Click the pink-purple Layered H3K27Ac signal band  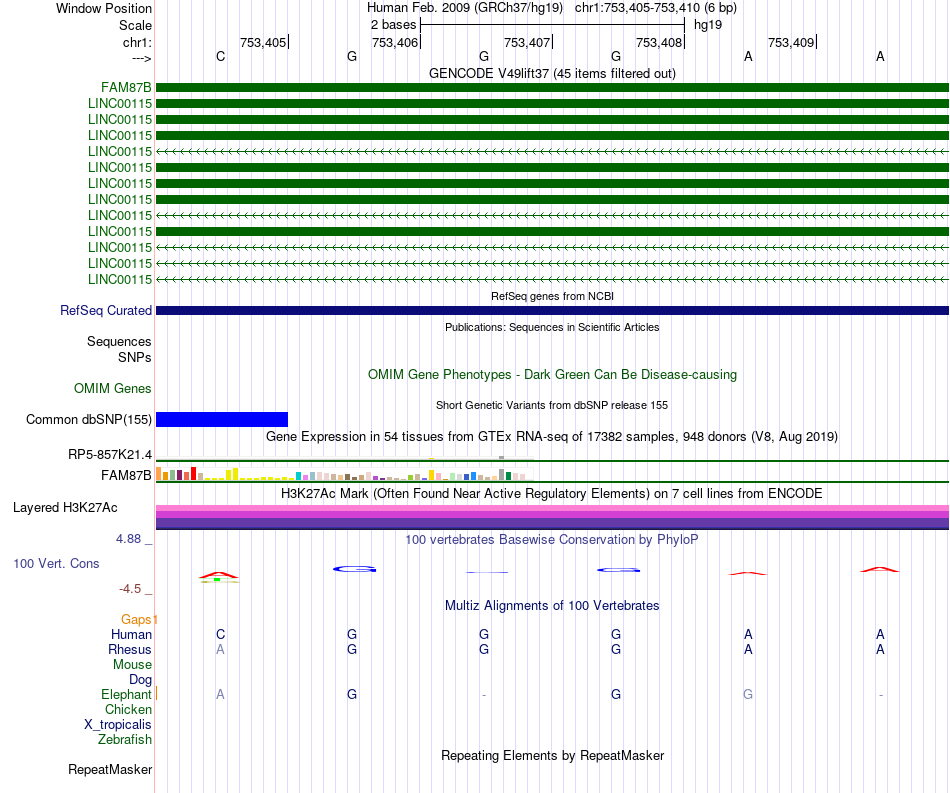pos(552,517)
